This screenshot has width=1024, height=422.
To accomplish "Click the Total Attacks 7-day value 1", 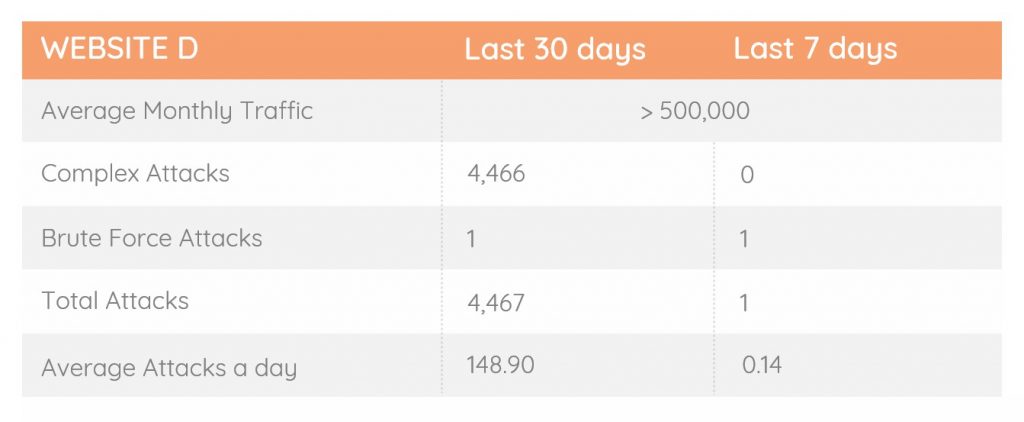I will pos(744,303).
